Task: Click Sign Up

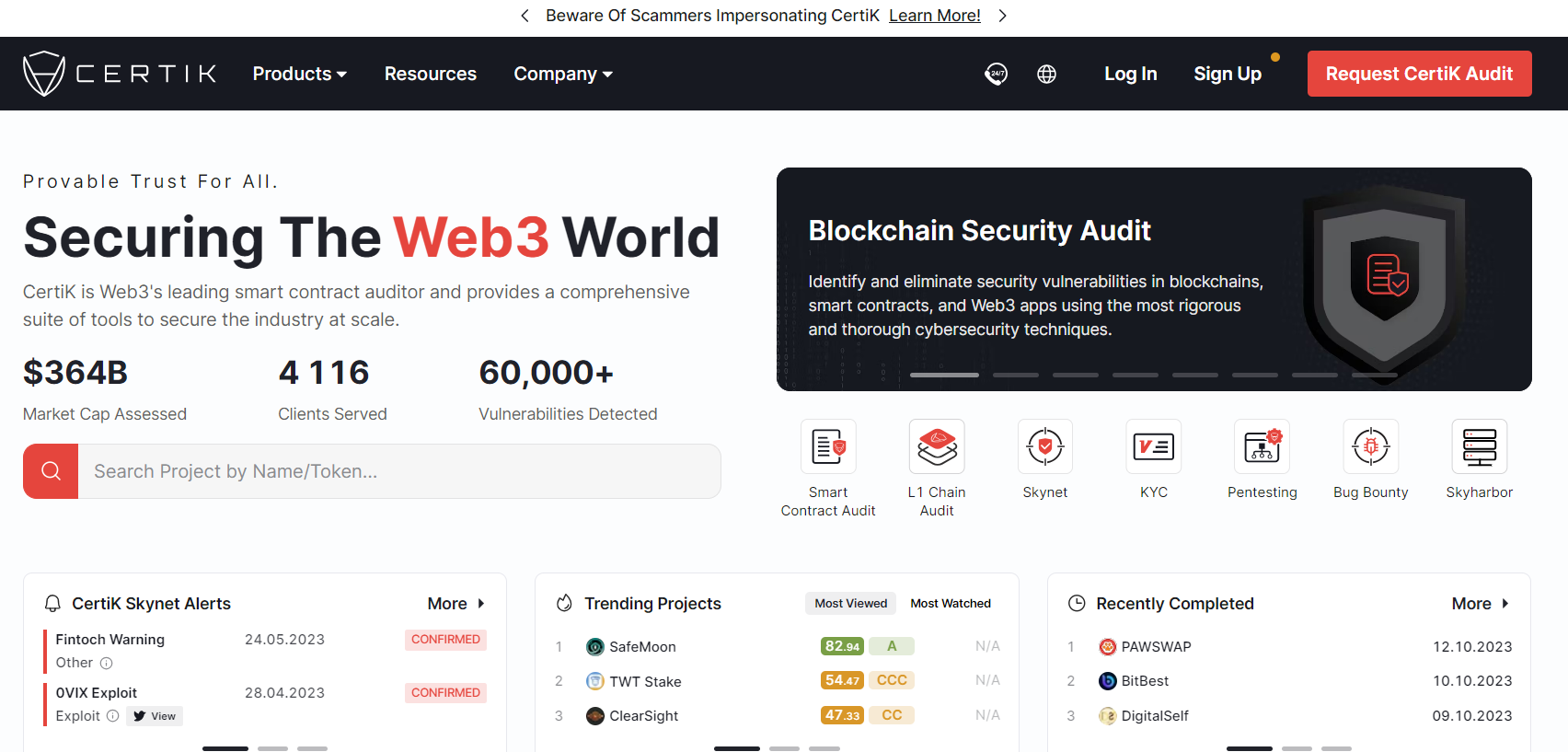Action: pos(1228,74)
